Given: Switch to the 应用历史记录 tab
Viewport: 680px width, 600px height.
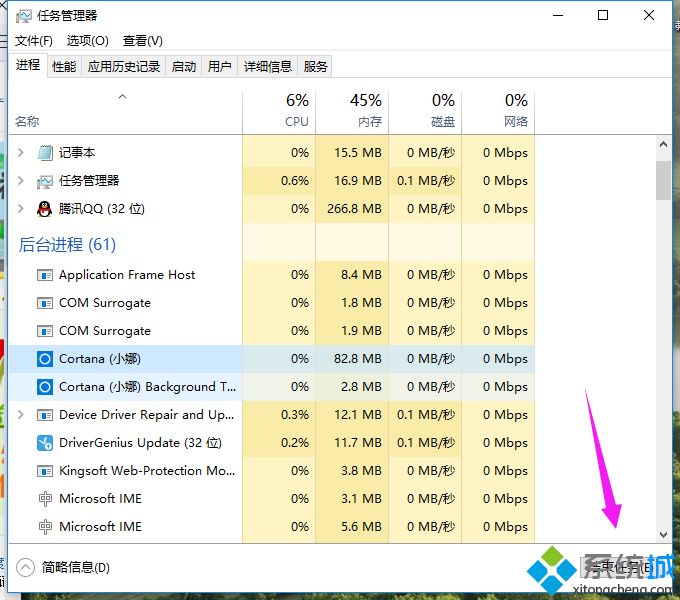Looking at the screenshot, I should pos(124,67).
